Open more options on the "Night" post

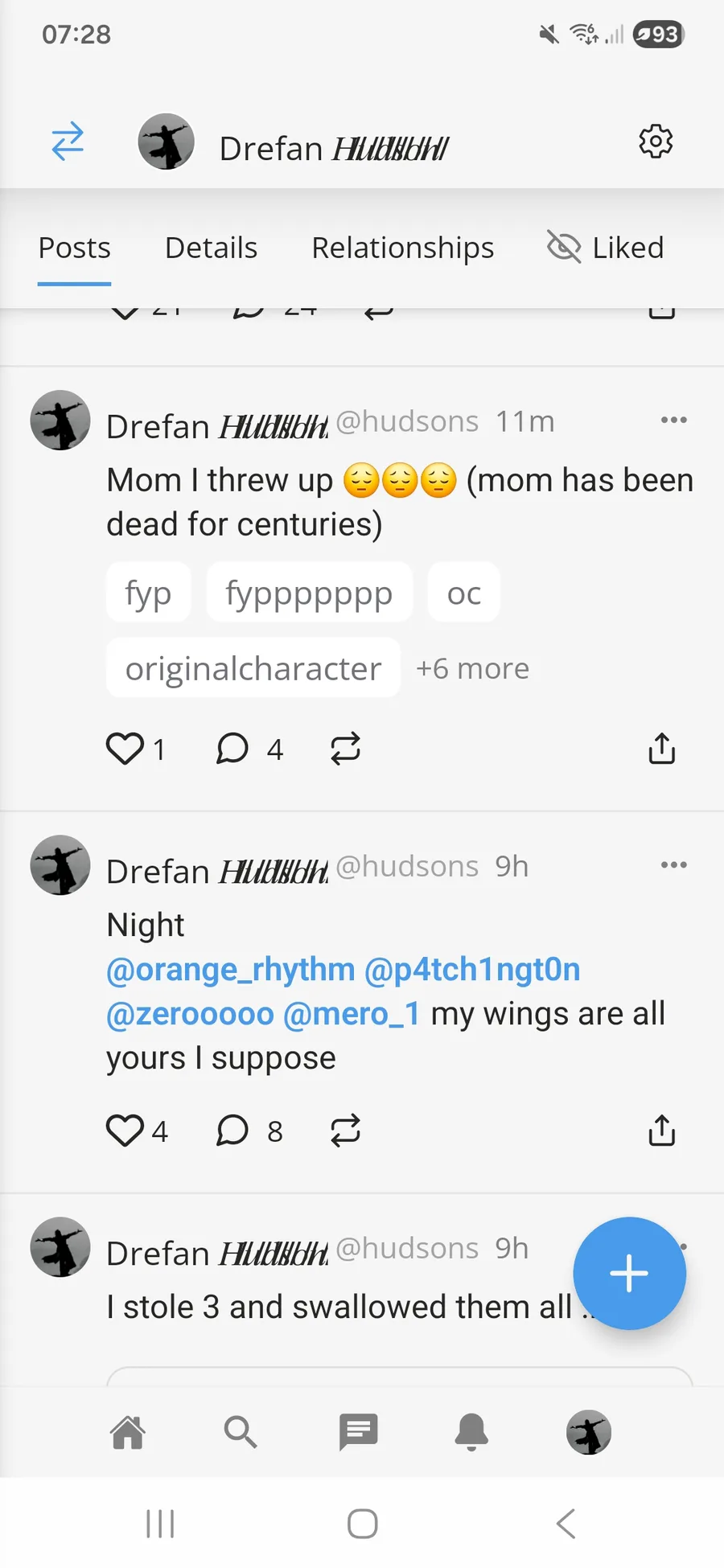tap(673, 865)
